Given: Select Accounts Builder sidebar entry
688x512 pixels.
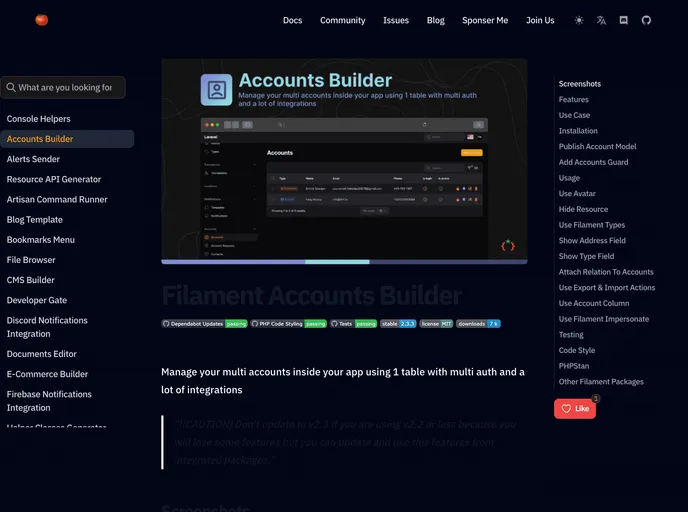Looking at the screenshot, I should click(x=67, y=139).
